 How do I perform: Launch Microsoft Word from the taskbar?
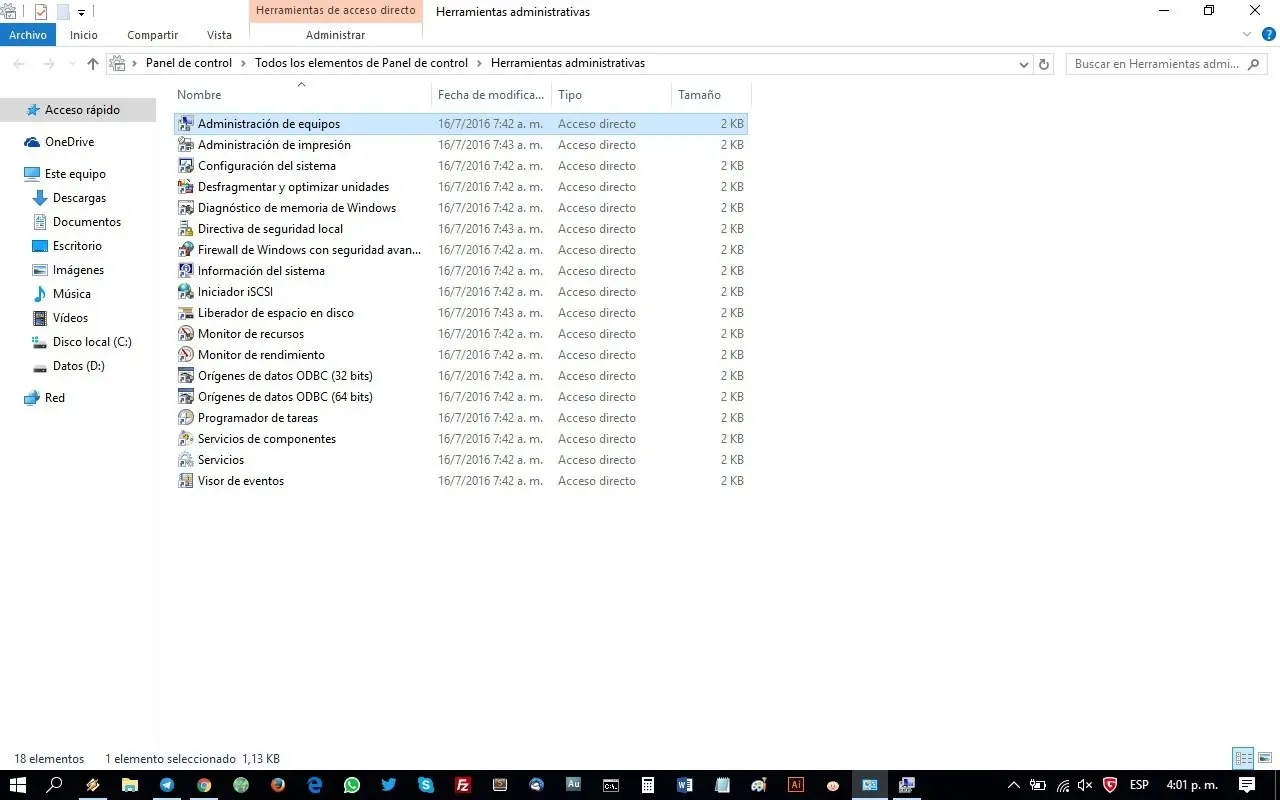tap(684, 785)
